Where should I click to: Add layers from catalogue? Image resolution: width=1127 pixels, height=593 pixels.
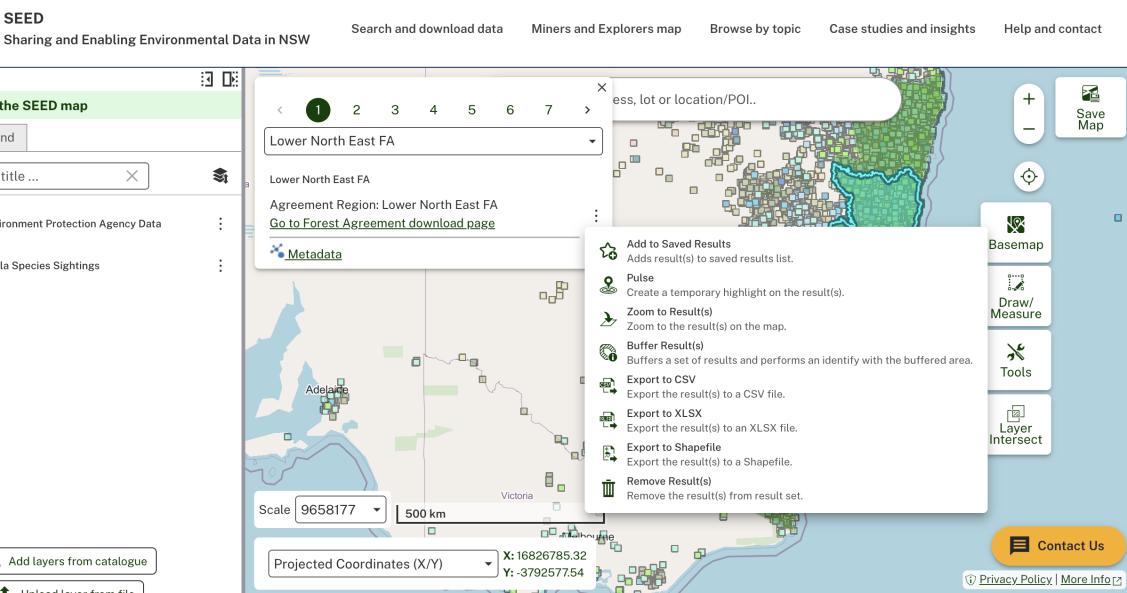77,561
